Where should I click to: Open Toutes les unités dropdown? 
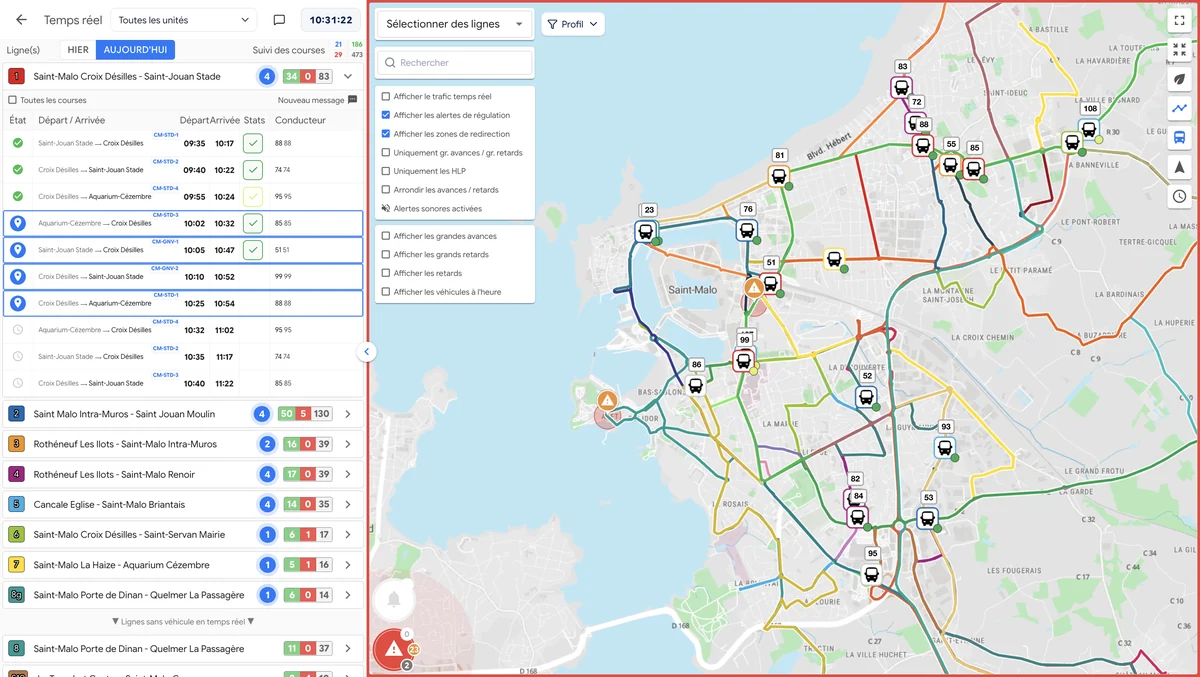[x=183, y=20]
